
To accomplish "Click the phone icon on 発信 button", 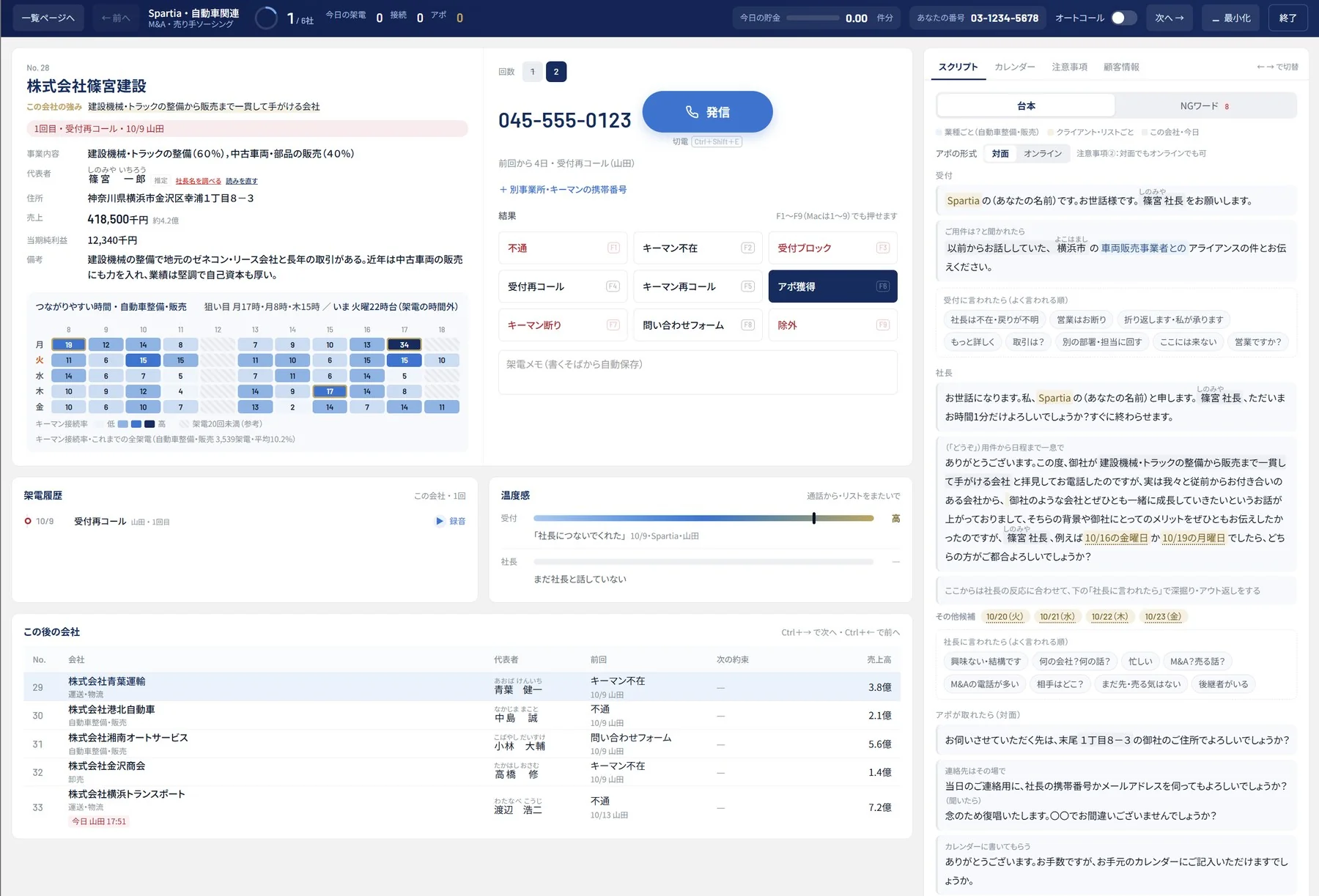I will coord(692,112).
